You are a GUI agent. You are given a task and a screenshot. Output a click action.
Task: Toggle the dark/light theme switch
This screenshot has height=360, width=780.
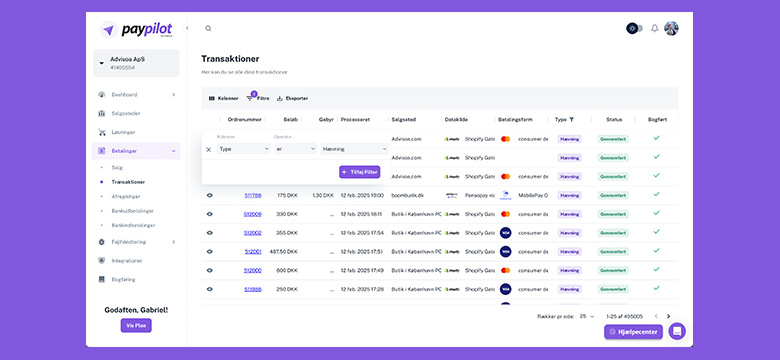(x=634, y=28)
